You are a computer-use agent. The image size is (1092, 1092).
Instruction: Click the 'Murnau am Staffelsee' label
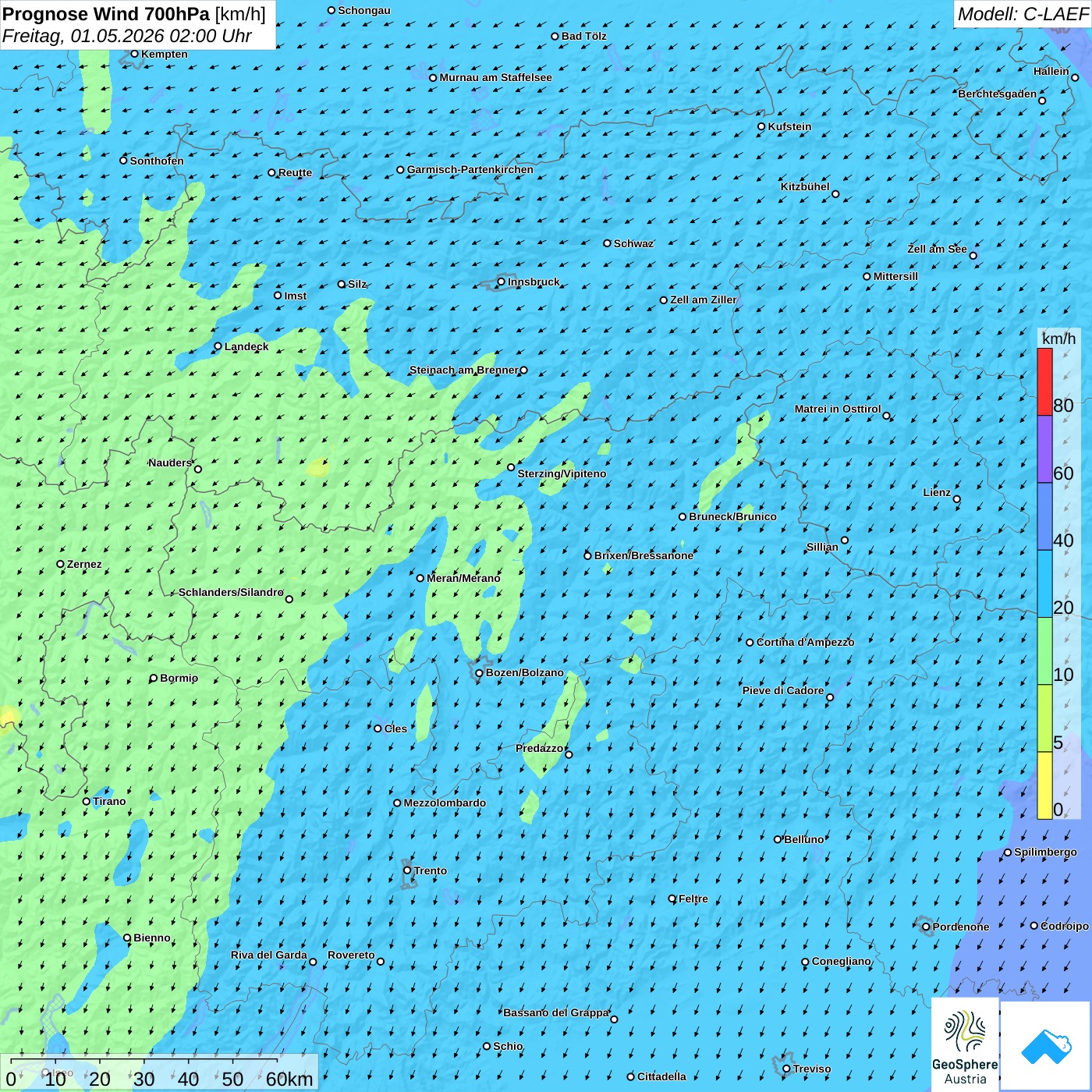495,77
